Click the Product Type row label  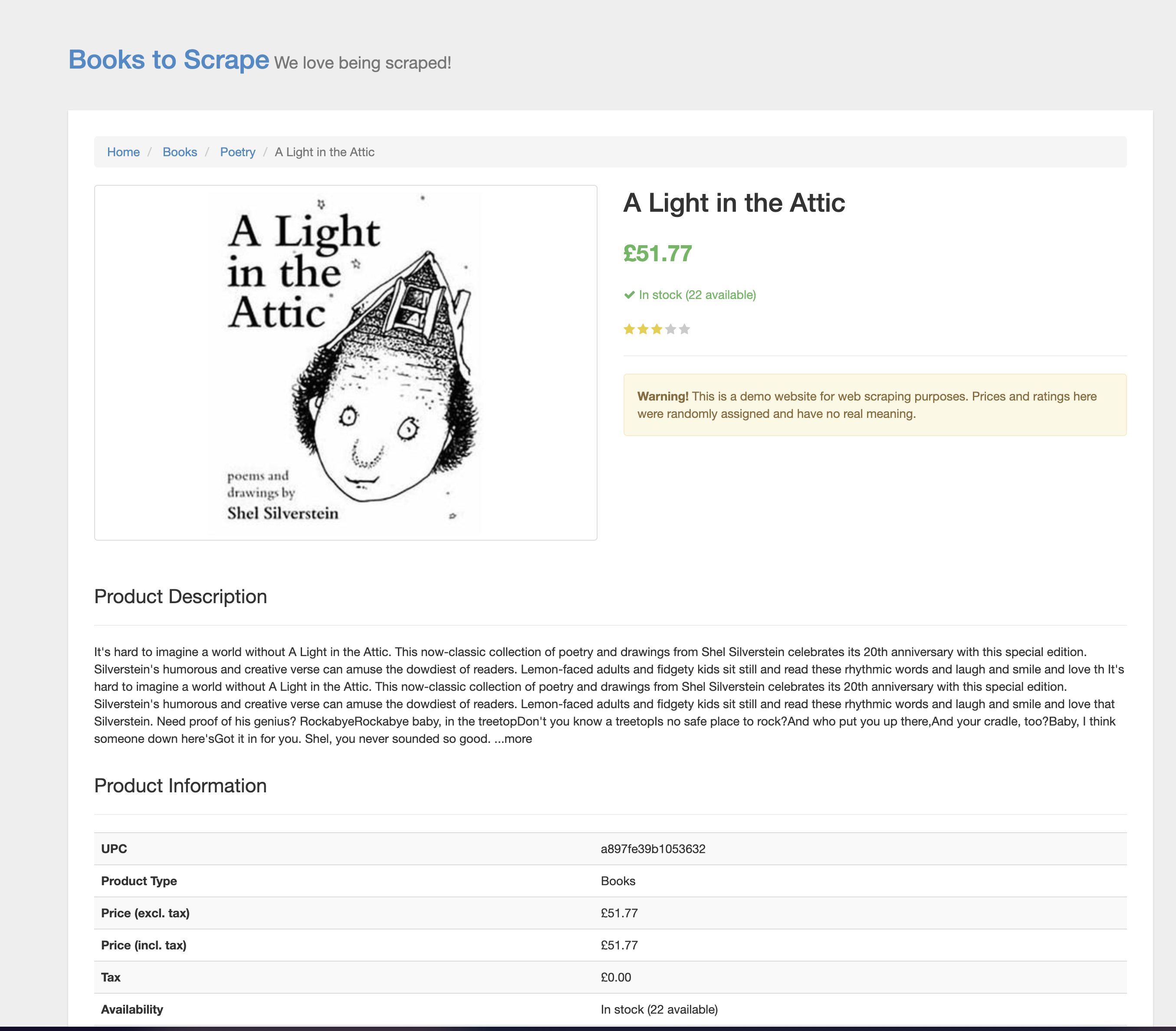pos(139,881)
